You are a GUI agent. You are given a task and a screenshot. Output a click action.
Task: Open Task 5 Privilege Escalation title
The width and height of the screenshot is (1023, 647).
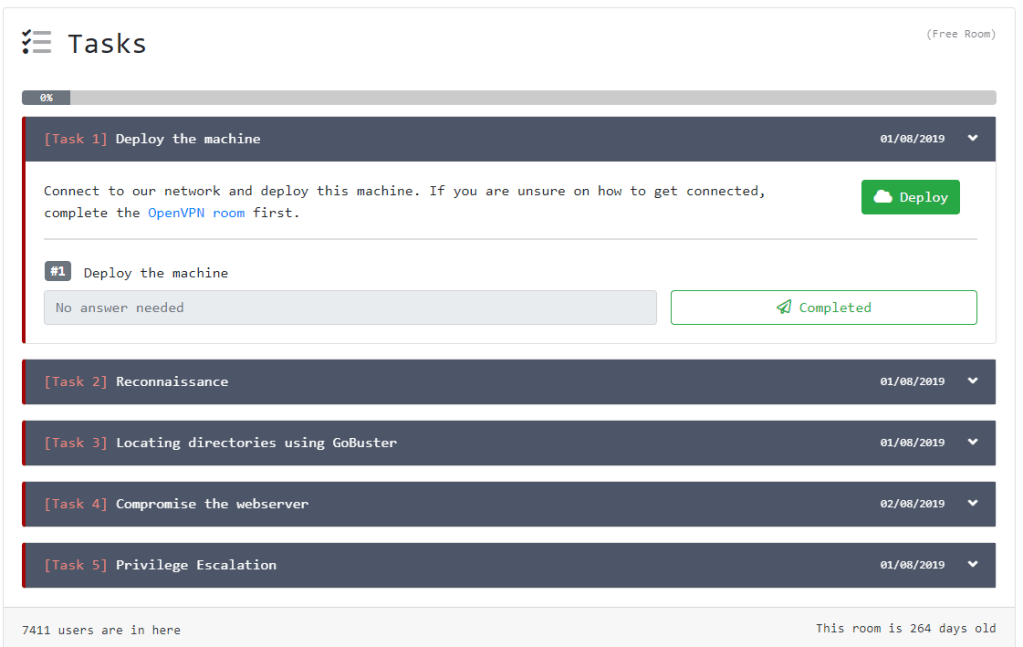[196, 565]
